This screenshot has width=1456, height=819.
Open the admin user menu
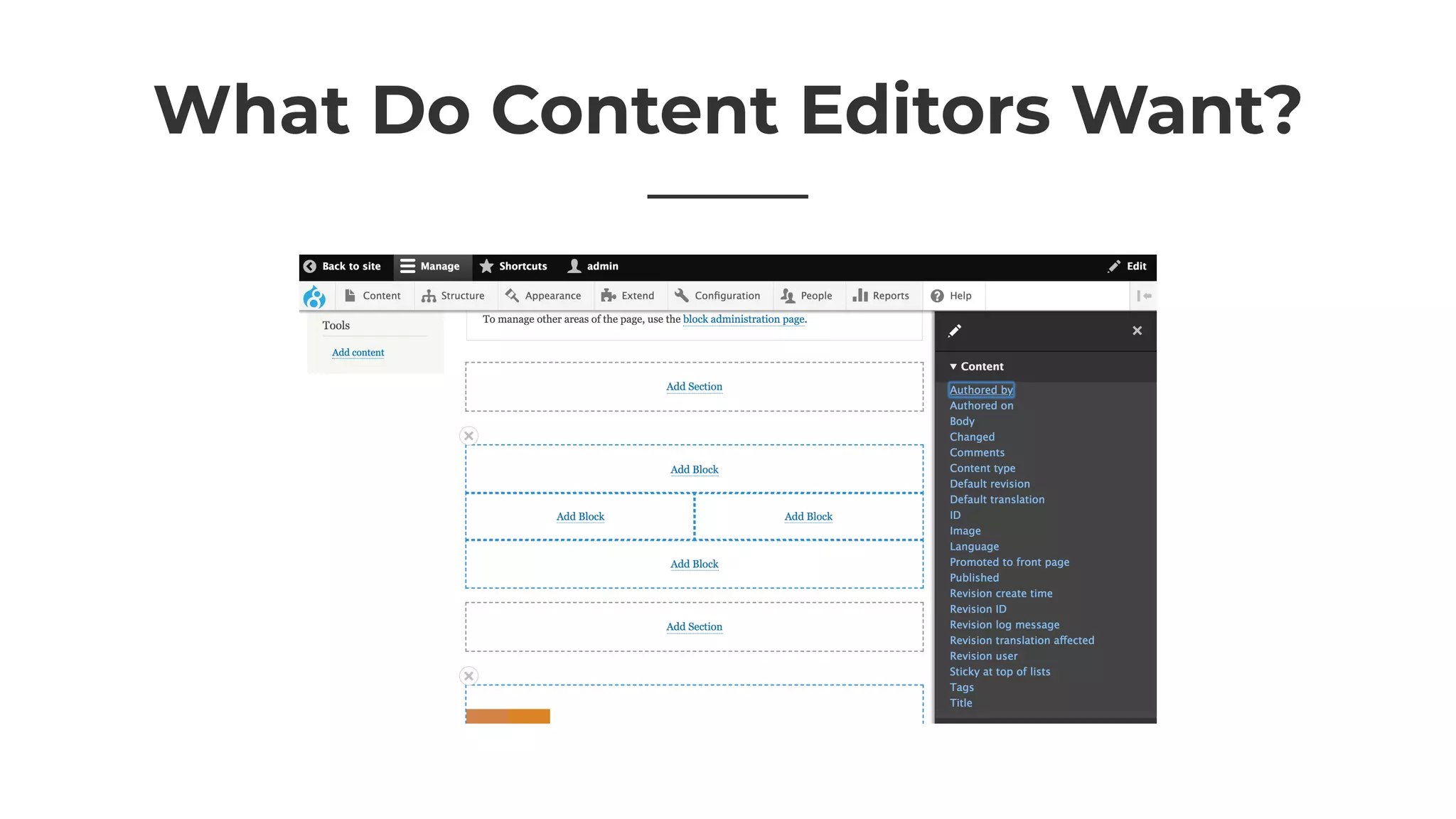pyautogui.click(x=593, y=266)
